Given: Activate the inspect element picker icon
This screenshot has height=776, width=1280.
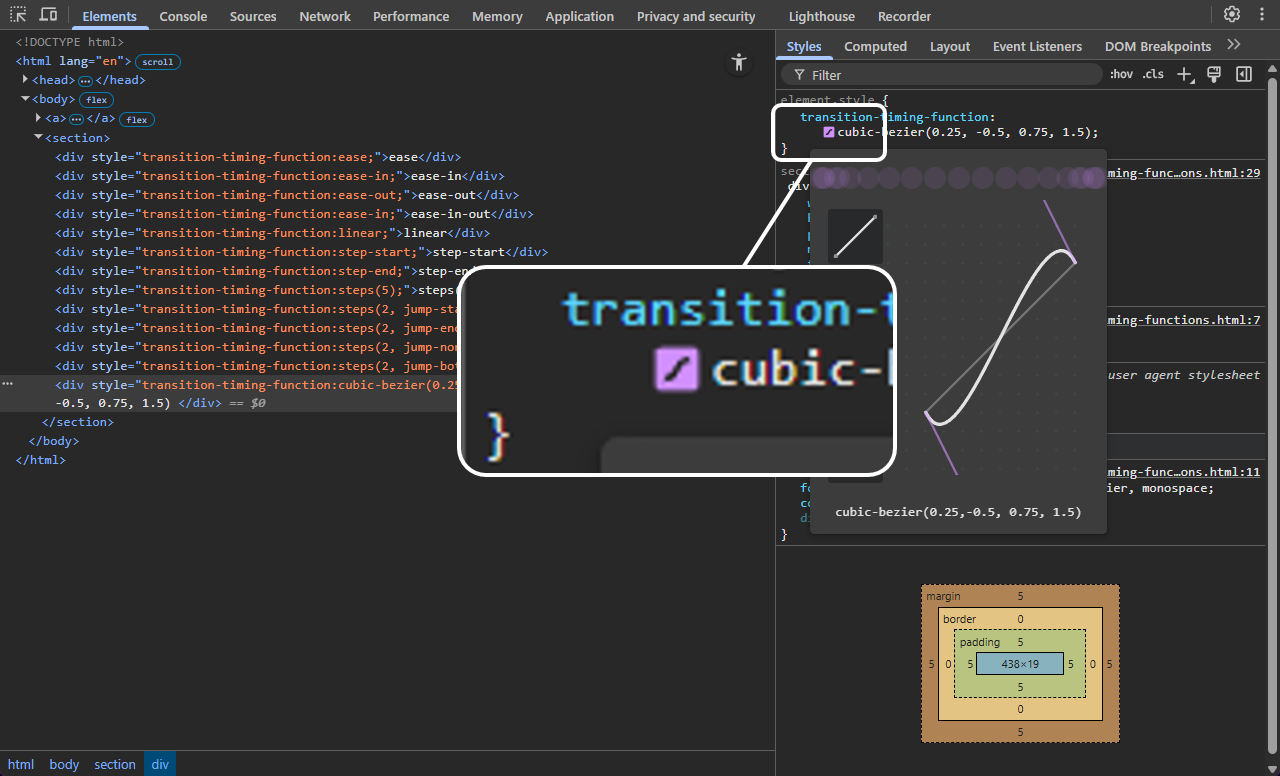Looking at the screenshot, I should click(x=18, y=15).
